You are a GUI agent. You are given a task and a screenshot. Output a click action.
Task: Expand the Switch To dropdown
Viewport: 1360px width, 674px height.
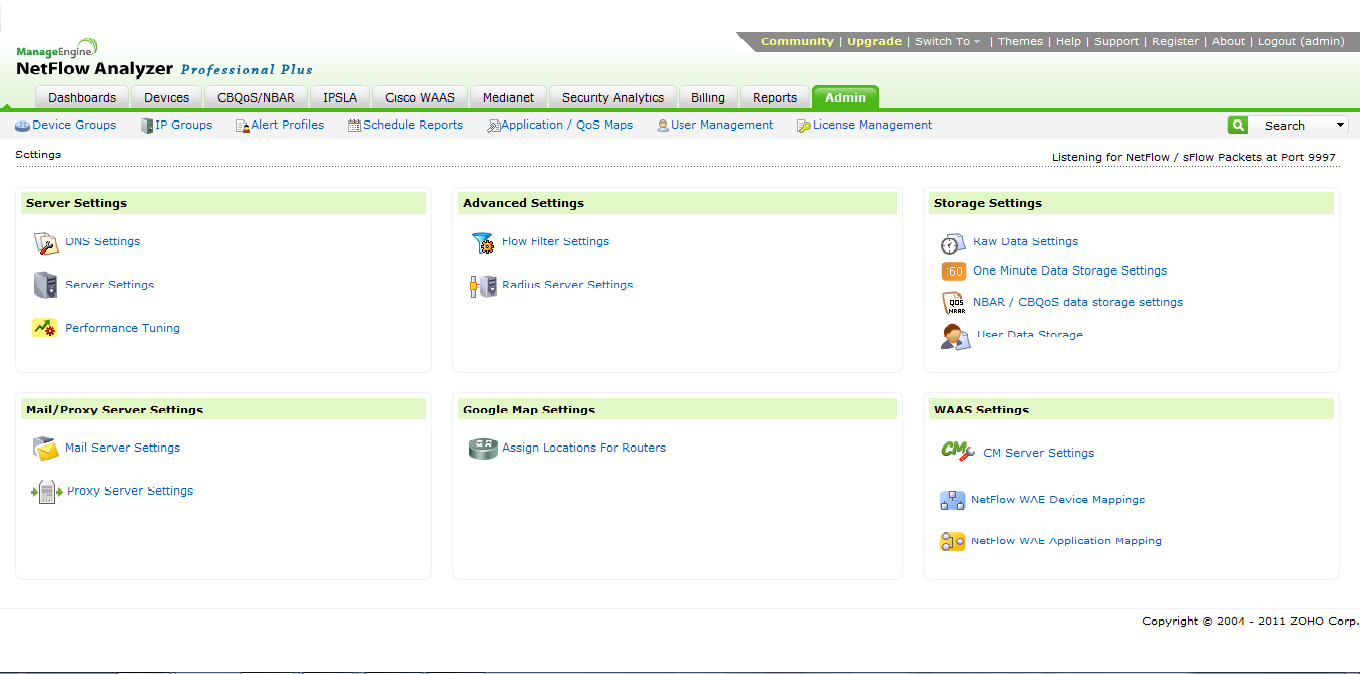[947, 42]
